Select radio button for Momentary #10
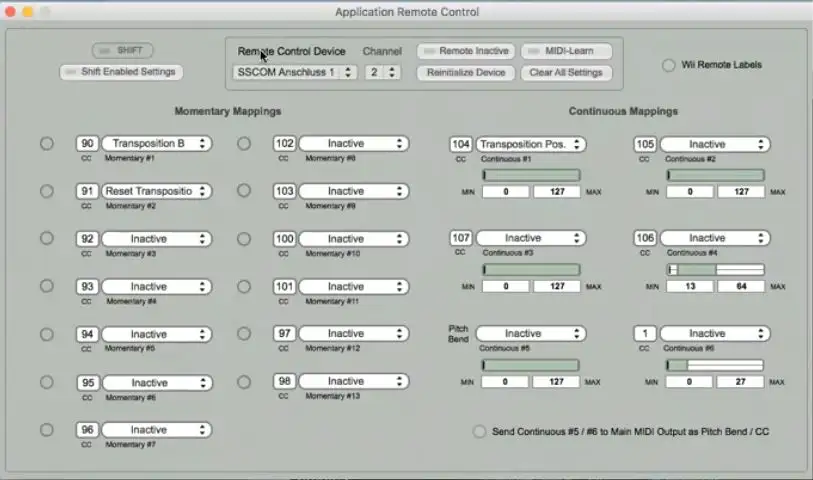This screenshot has height=480, width=813. tap(244, 239)
